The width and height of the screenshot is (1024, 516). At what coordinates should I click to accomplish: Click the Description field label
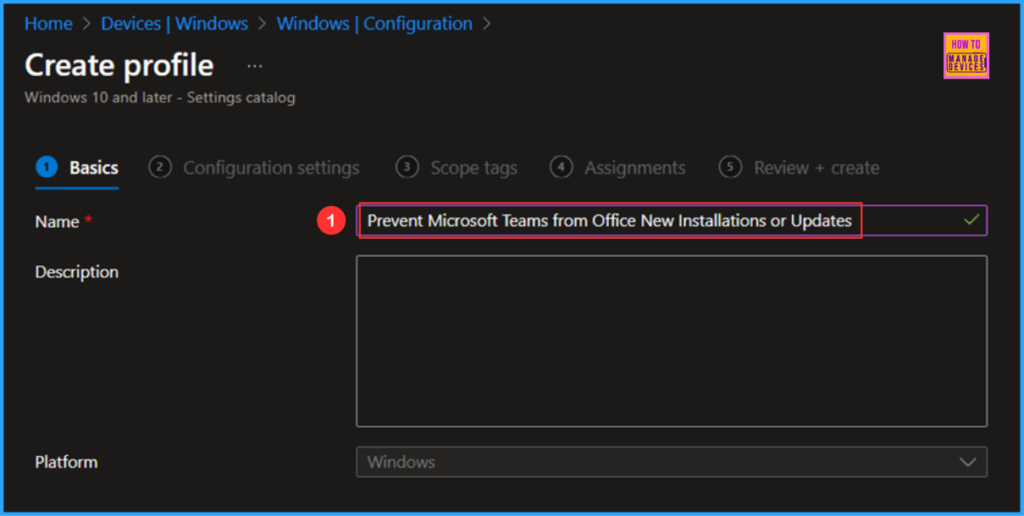(x=77, y=272)
